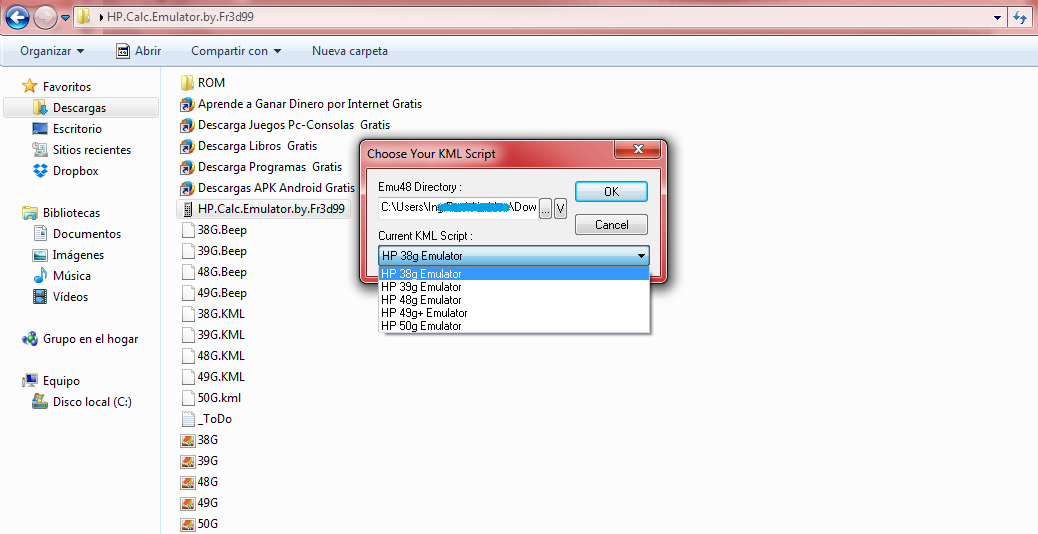Collapse the Current KML Script combo box
The width and height of the screenshot is (1038, 534).
(x=641, y=256)
